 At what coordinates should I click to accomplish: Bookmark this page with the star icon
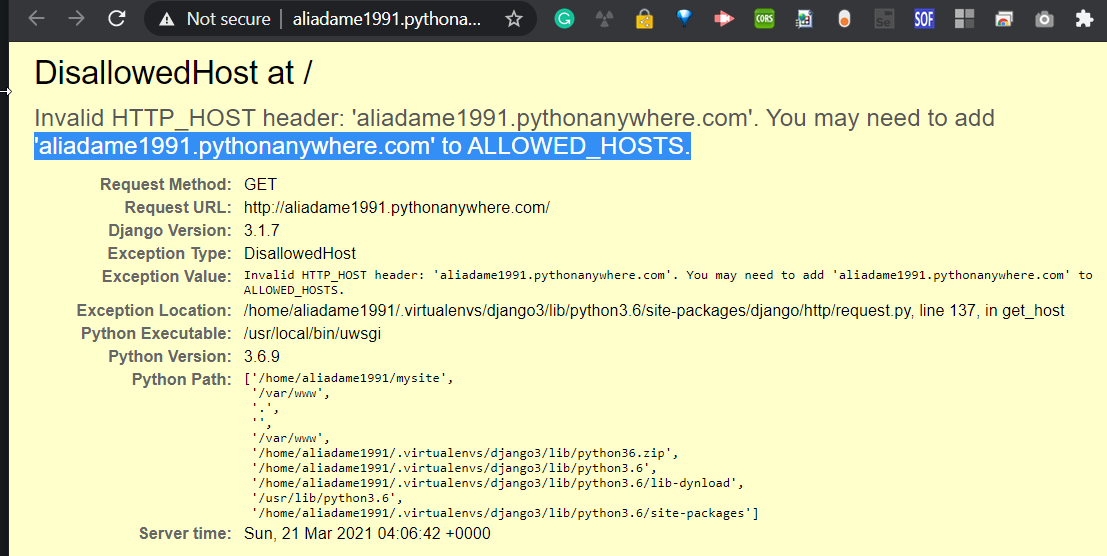(514, 19)
